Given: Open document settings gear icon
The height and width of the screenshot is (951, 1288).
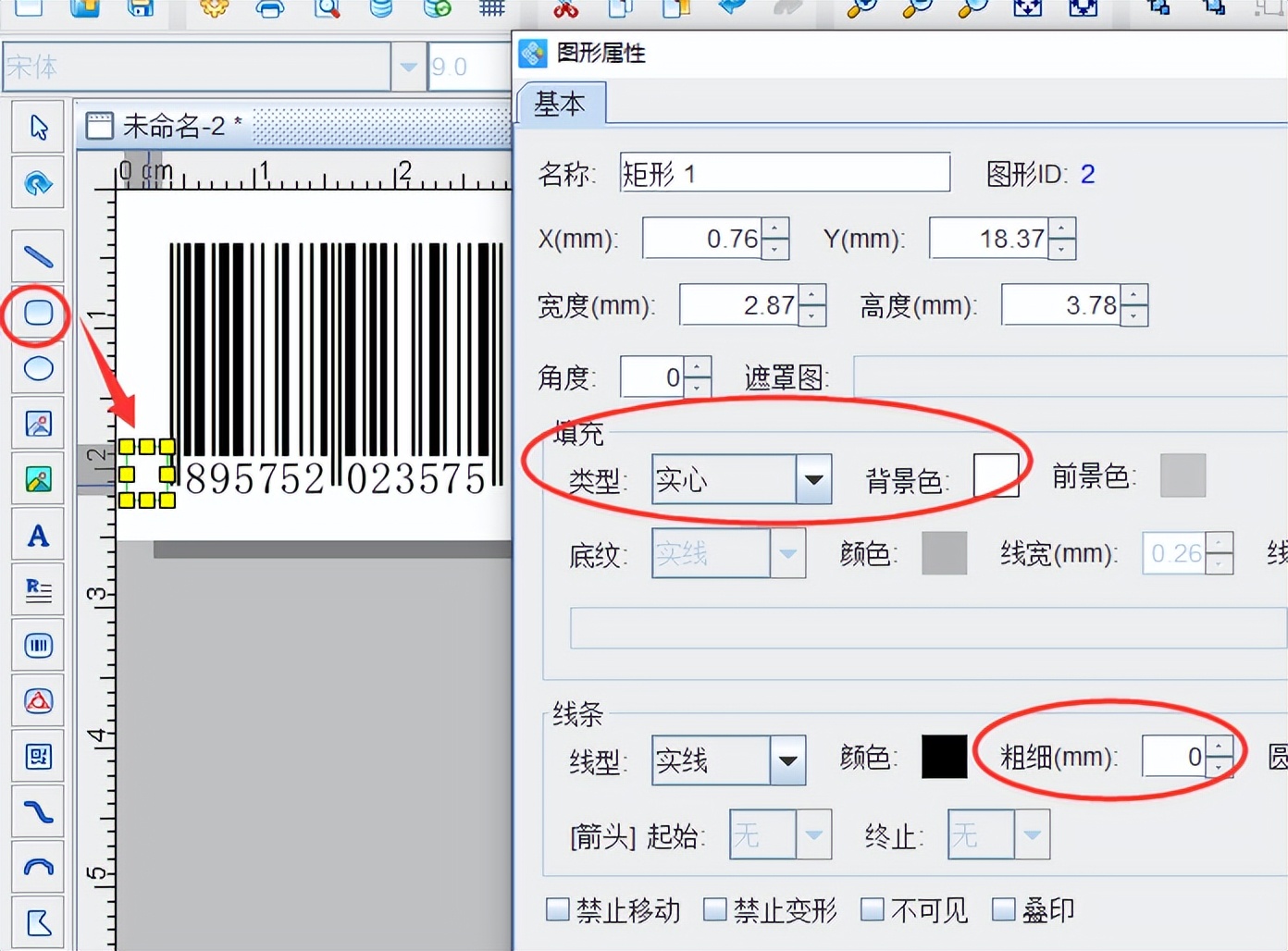Looking at the screenshot, I should [x=214, y=8].
